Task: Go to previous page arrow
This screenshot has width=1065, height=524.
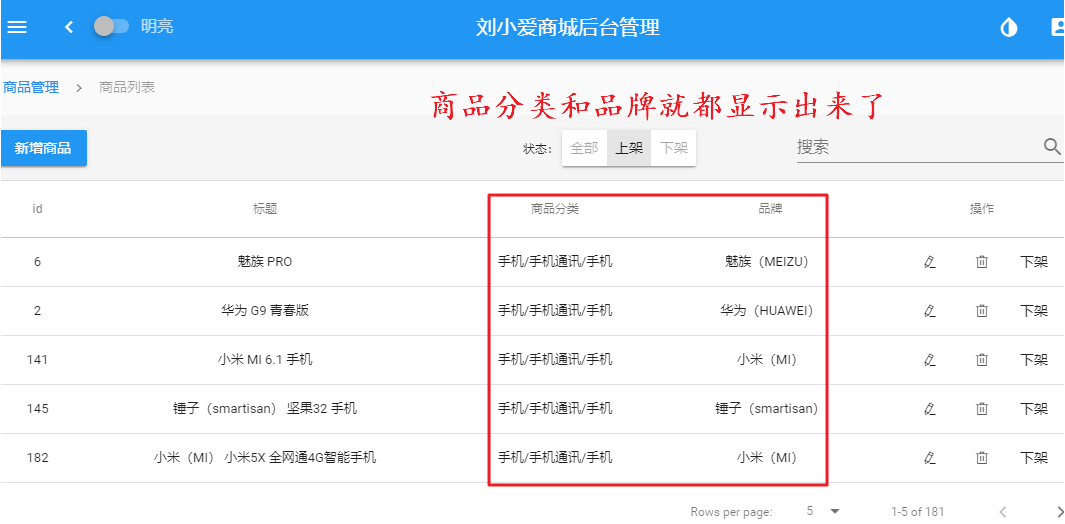Action: tap(1003, 511)
